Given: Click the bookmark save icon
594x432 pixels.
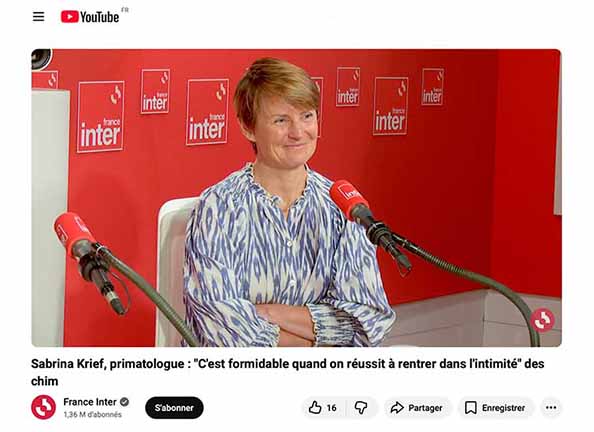Looking at the screenshot, I should [x=471, y=408].
